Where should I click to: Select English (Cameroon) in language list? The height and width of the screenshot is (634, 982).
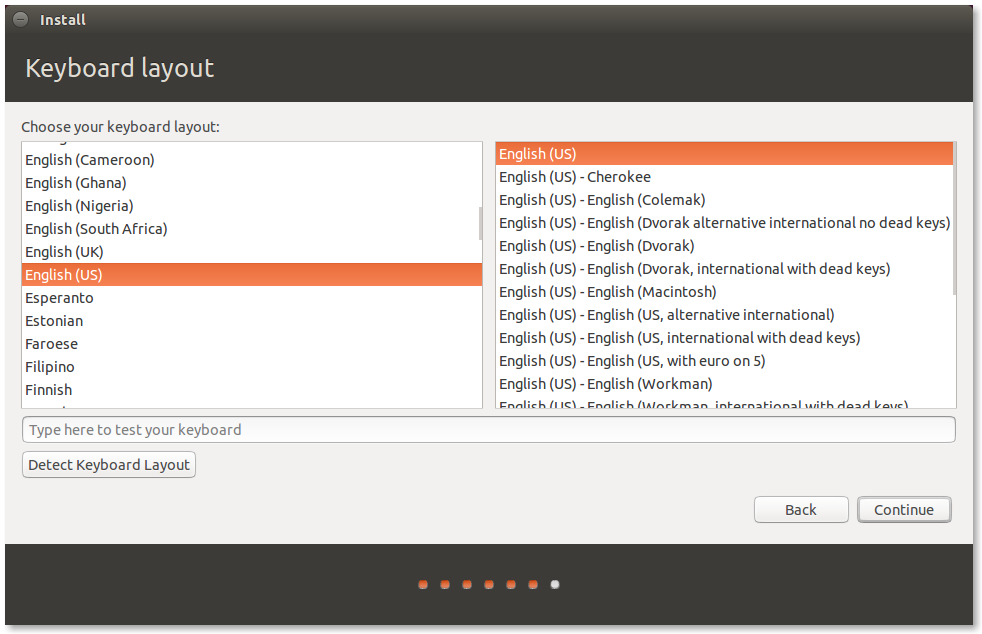[251, 160]
